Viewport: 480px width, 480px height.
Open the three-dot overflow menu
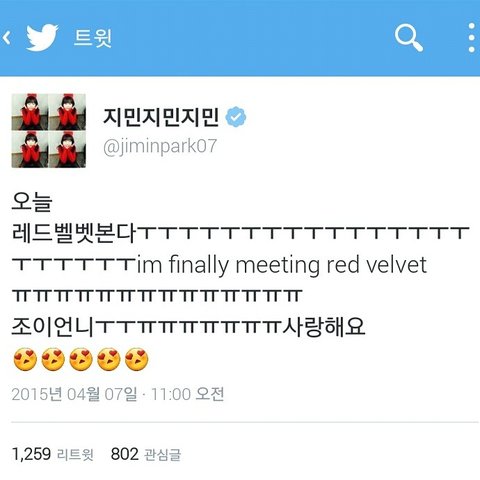pyautogui.click(x=471, y=38)
